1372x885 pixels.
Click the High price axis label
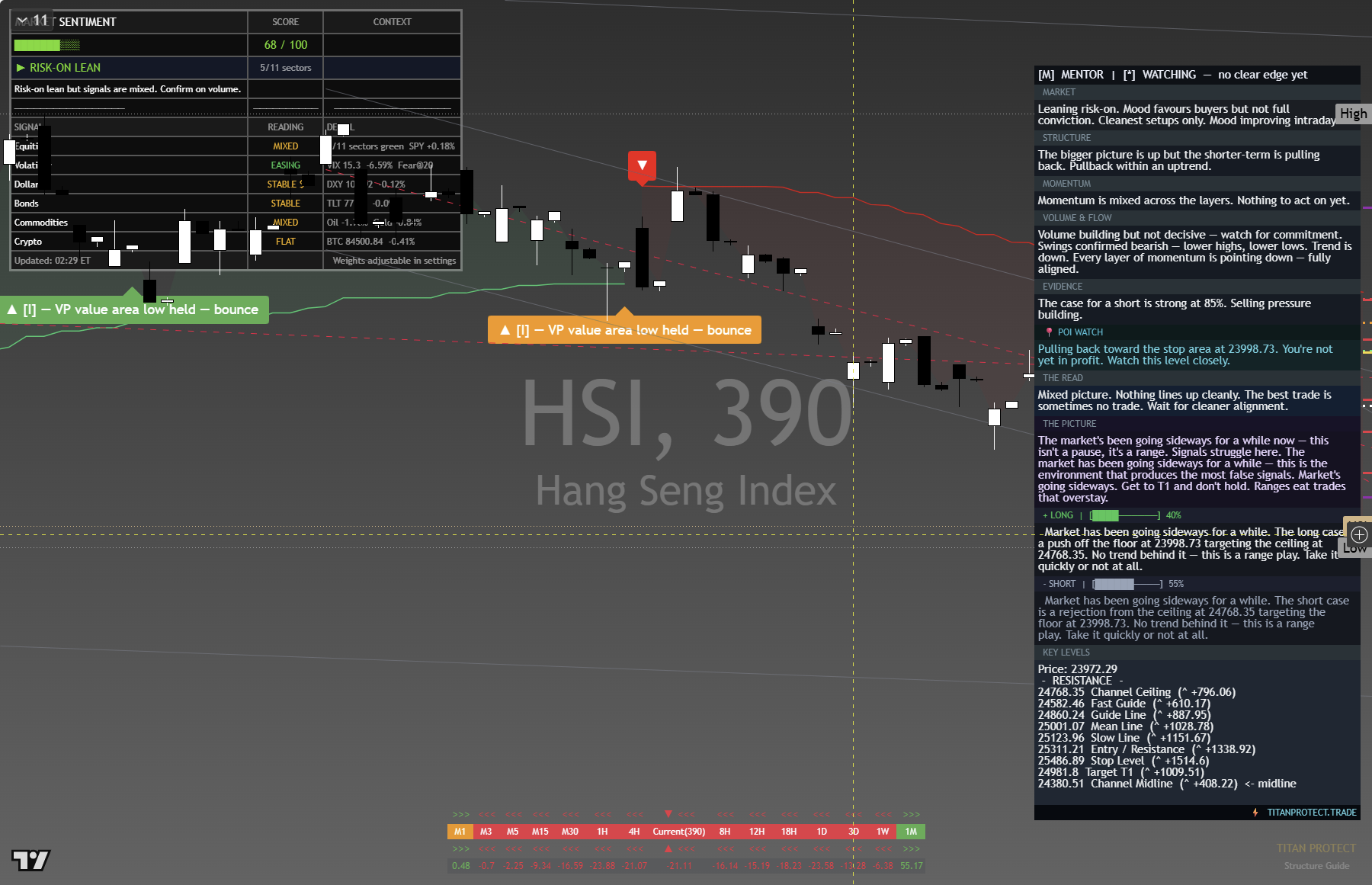(x=1354, y=114)
